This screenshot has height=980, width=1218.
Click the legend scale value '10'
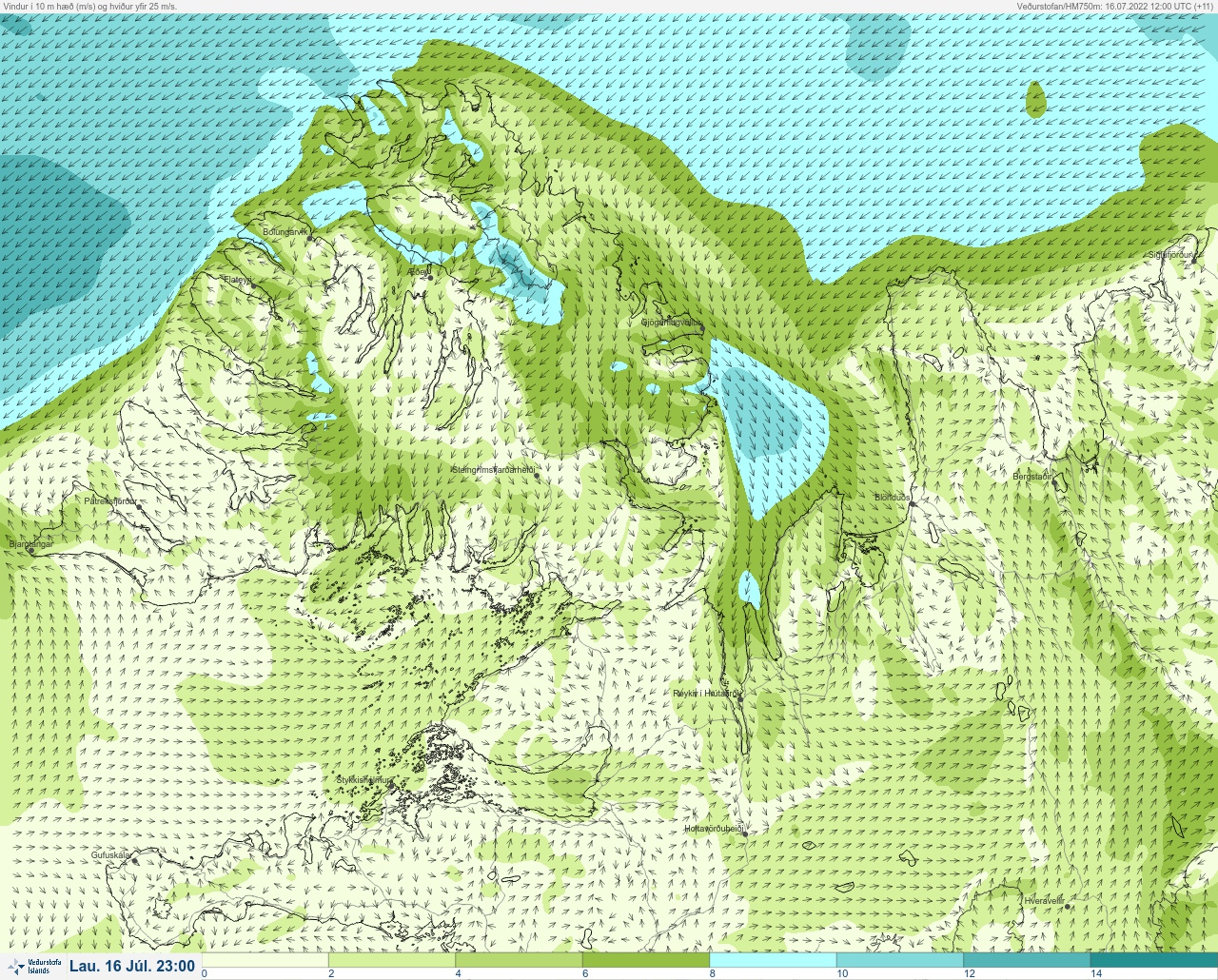[842, 973]
